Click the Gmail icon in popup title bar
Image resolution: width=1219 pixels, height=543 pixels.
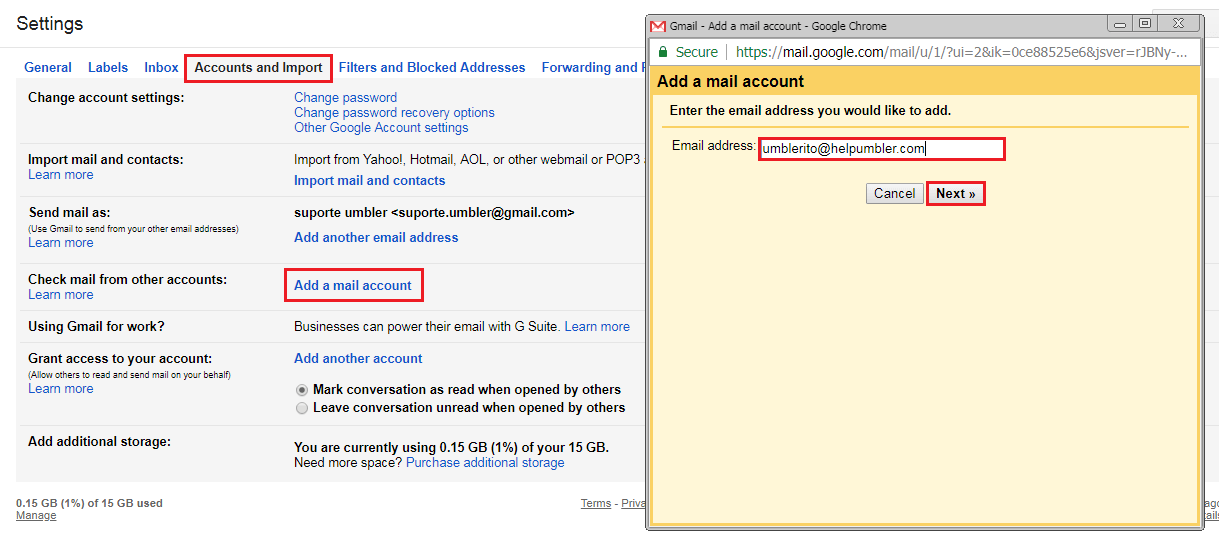click(x=657, y=26)
